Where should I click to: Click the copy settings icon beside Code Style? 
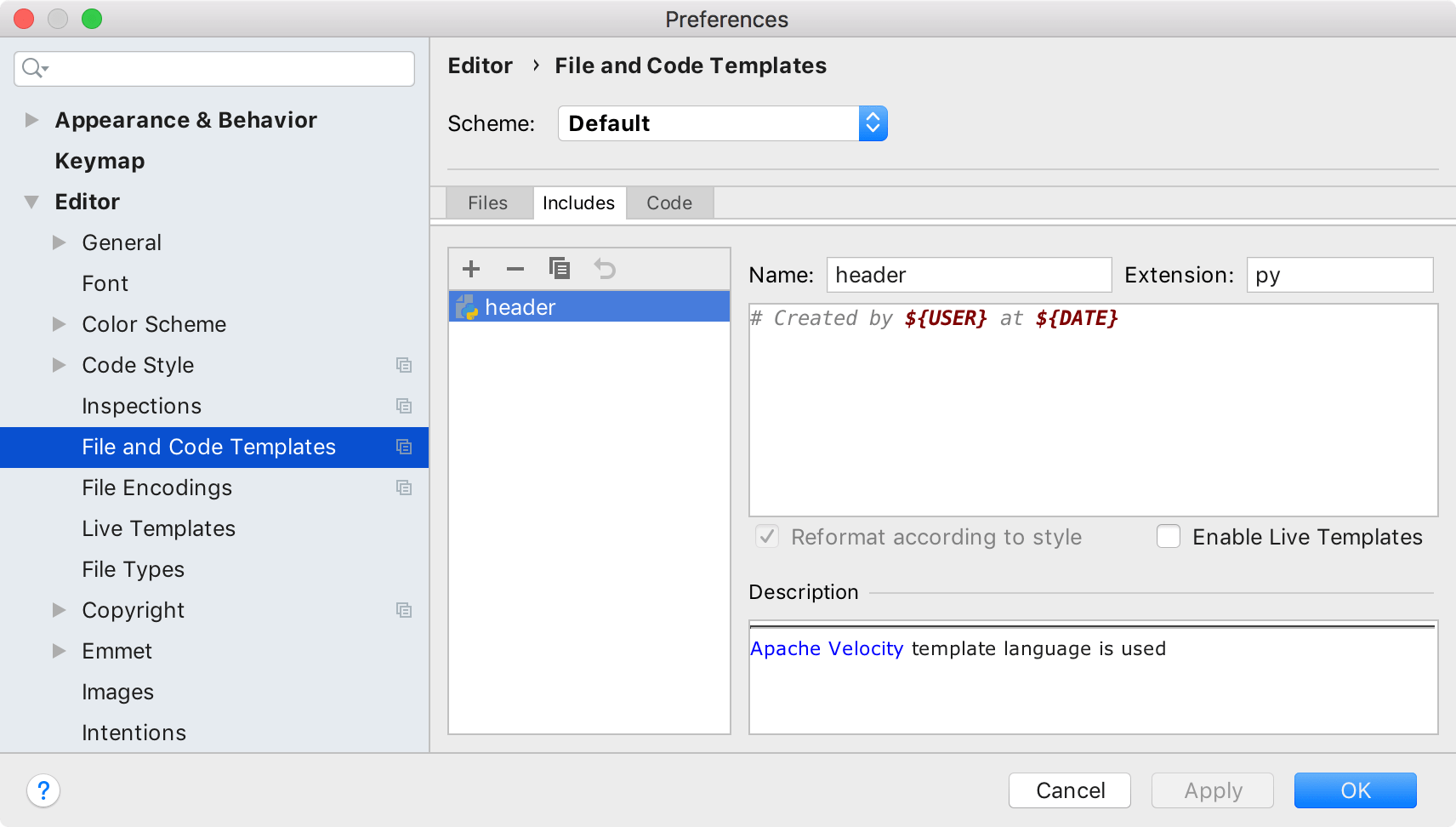[x=405, y=365]
